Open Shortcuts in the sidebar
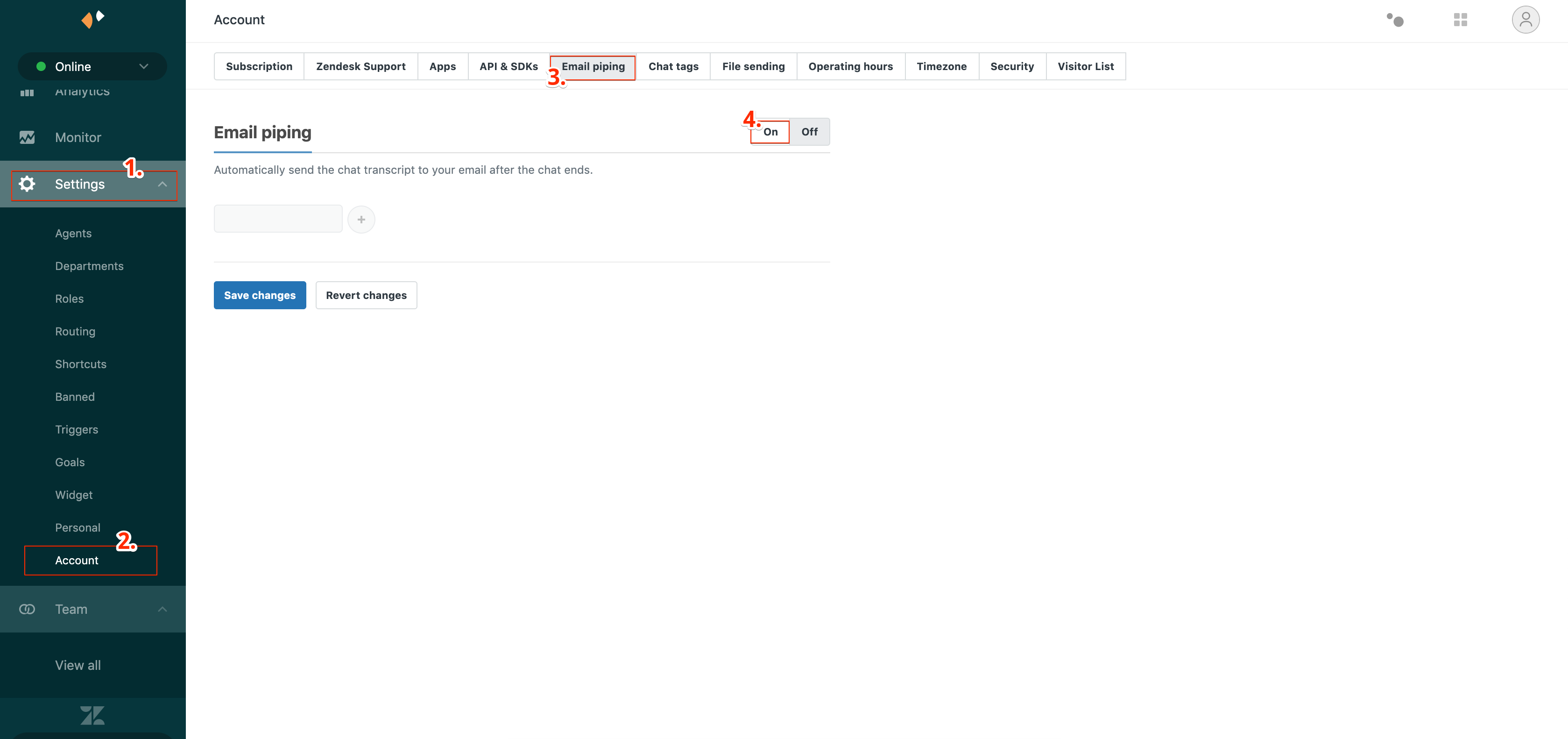This screenshot has height=739, width=1568. [81, 364]
